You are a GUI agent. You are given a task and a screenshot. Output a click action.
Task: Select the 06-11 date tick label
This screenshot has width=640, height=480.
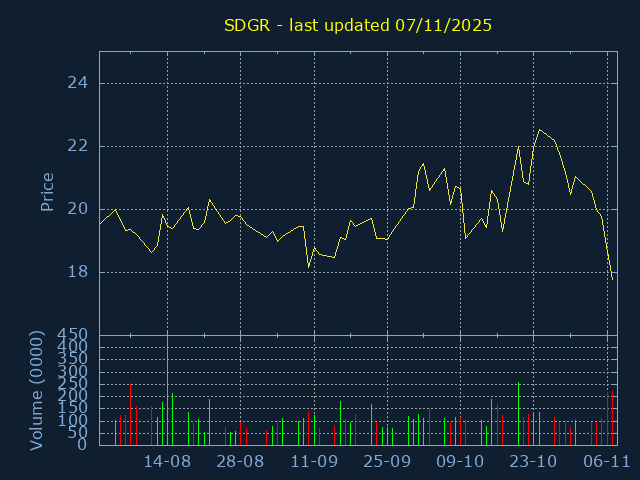click(607, 462)
